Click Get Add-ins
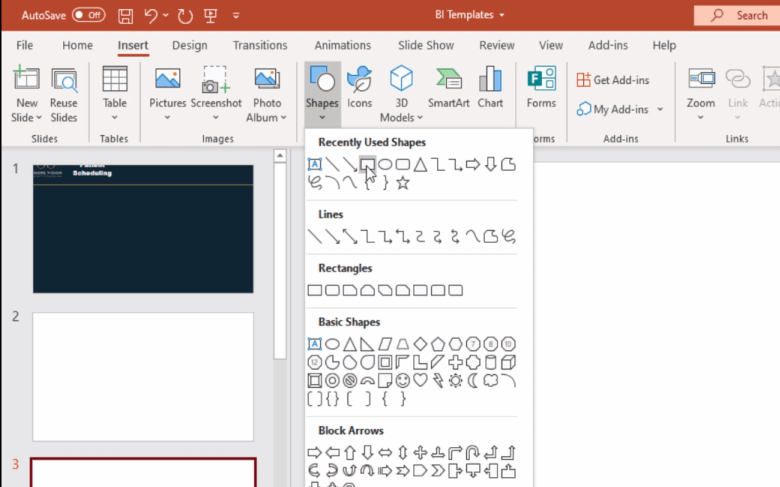 613,80
